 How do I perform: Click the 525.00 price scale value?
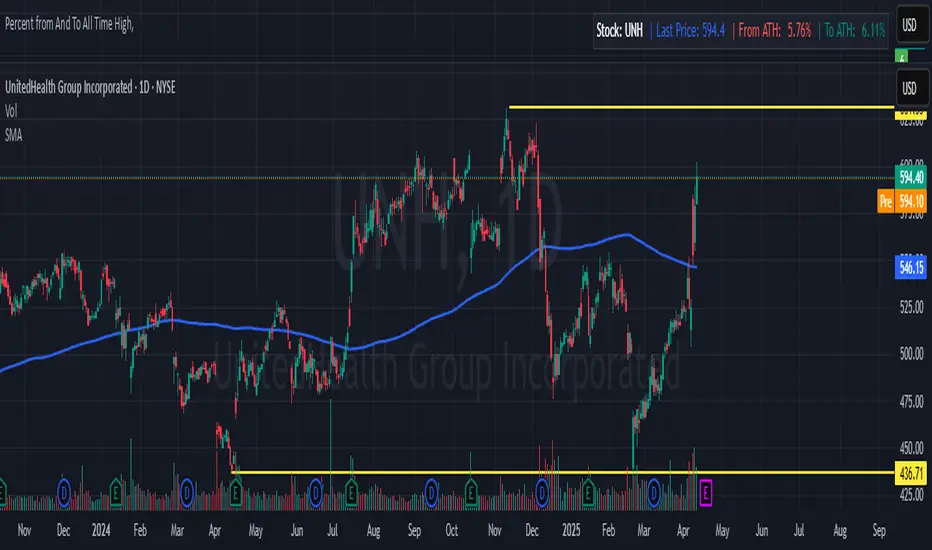click(x=912, y=307)
